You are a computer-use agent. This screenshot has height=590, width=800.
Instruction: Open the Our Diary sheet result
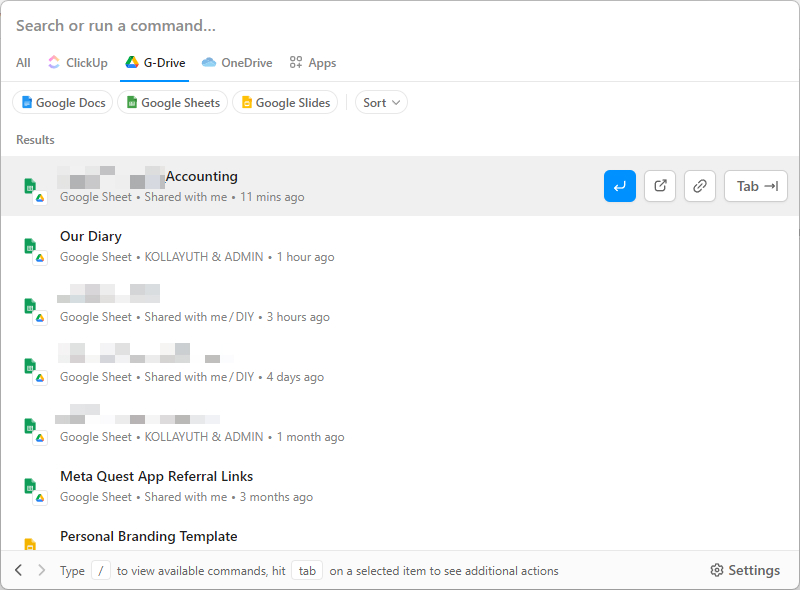pyautogui.click(x=400, y=246)
